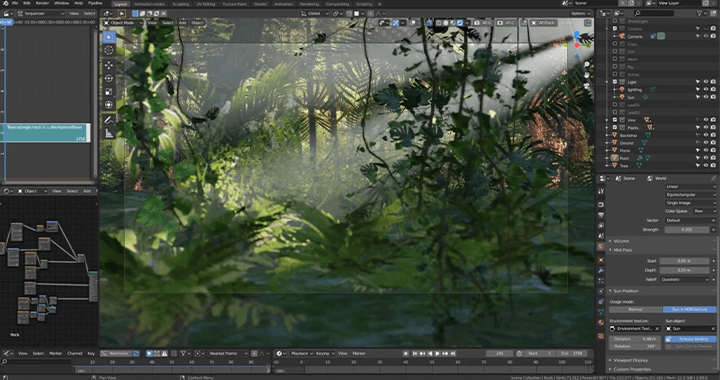The height and width of the screenshot is (380, 720).
Task: Open the World properties tab icon
Action: pyautogui.click(x=601, y=246)
